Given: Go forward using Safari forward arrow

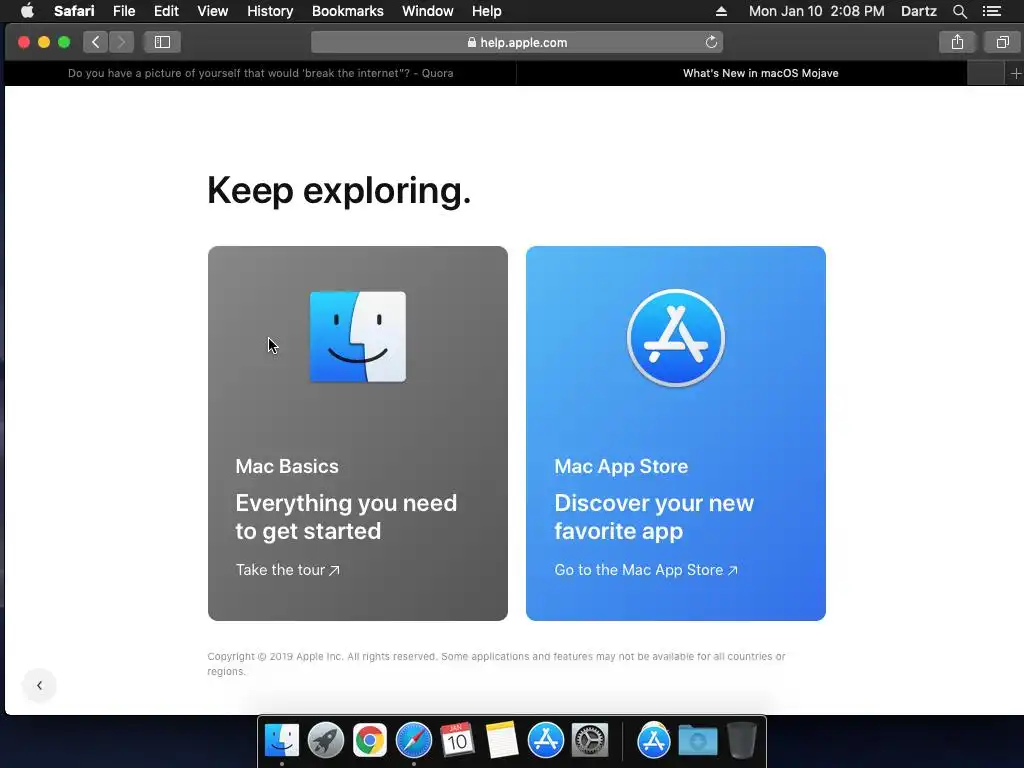Looking at the screenshot, I should [x=121, y=42].
